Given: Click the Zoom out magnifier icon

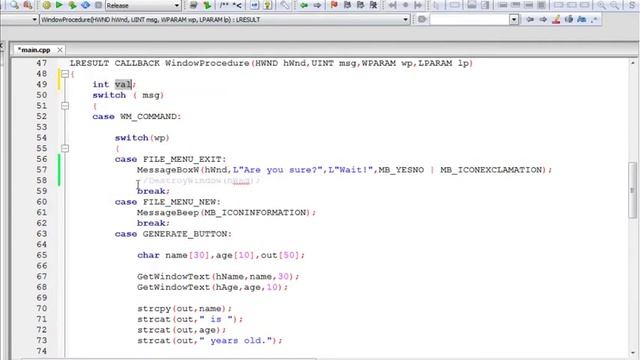Looking at the screenshot, I should (615, 5).
